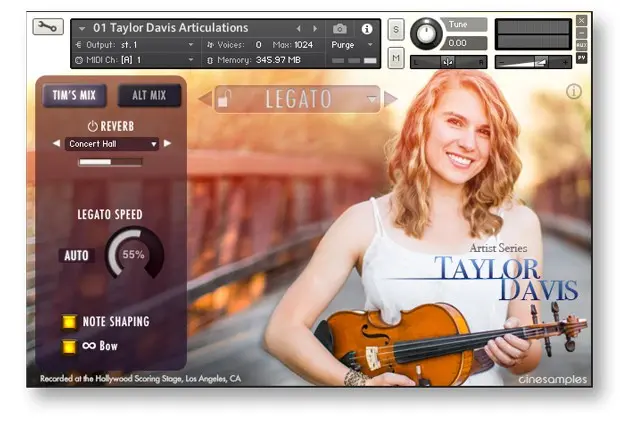Open the Concert Hall reverb dropdown
The height and width of the screenshot is (430, 620).
(x=112, y=144)
